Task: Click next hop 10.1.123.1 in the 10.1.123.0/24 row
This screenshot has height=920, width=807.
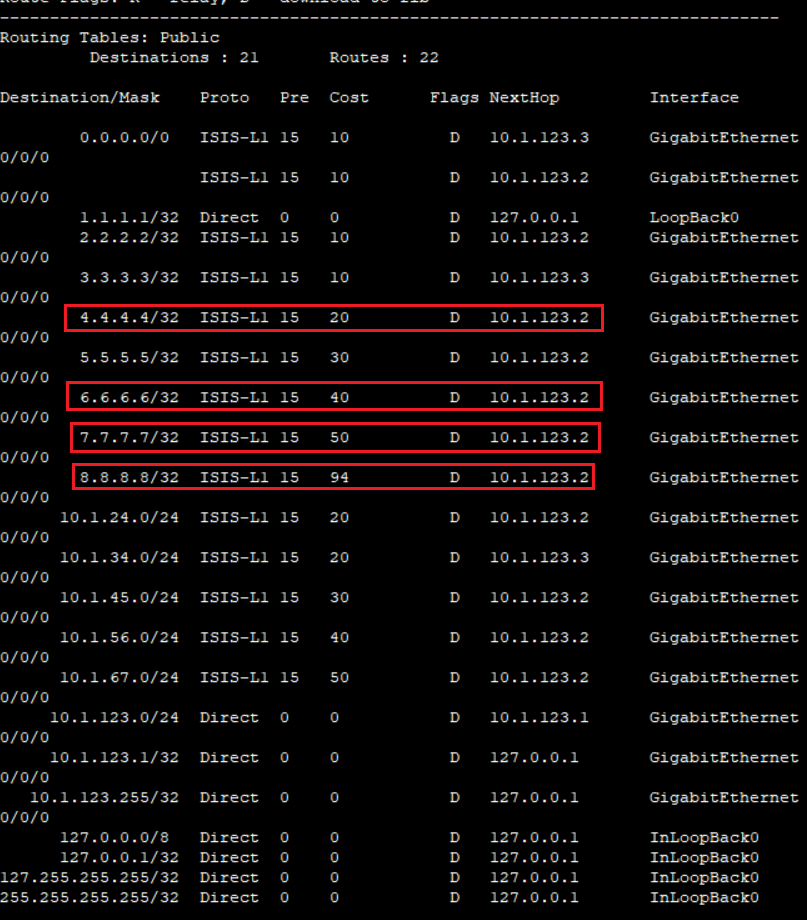Action: tap(539, 717)
